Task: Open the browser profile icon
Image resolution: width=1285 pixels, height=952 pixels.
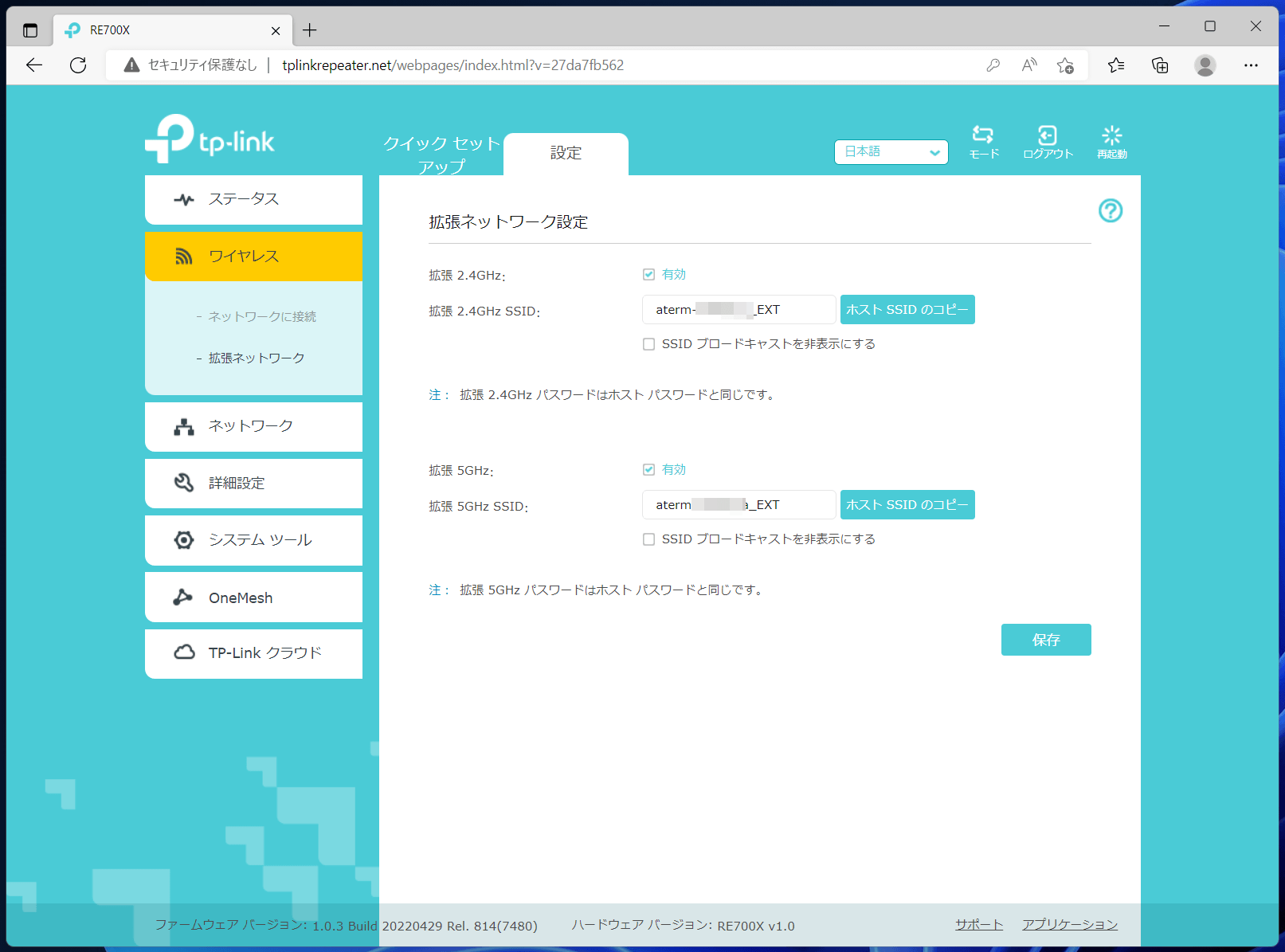Action: coord(1205,65)
